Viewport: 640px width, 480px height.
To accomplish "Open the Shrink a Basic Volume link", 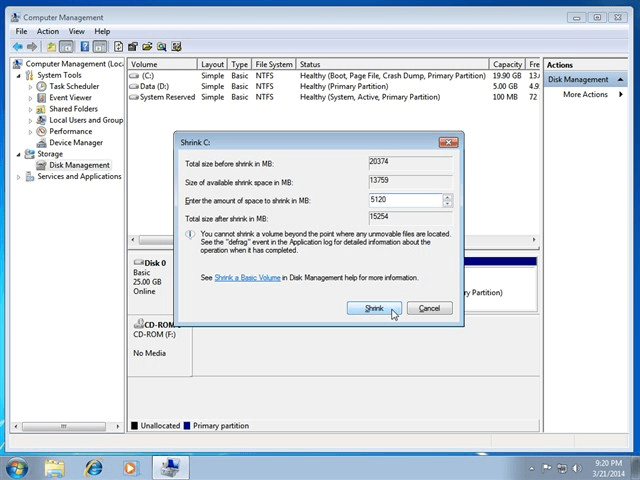I will click(247, 278).
